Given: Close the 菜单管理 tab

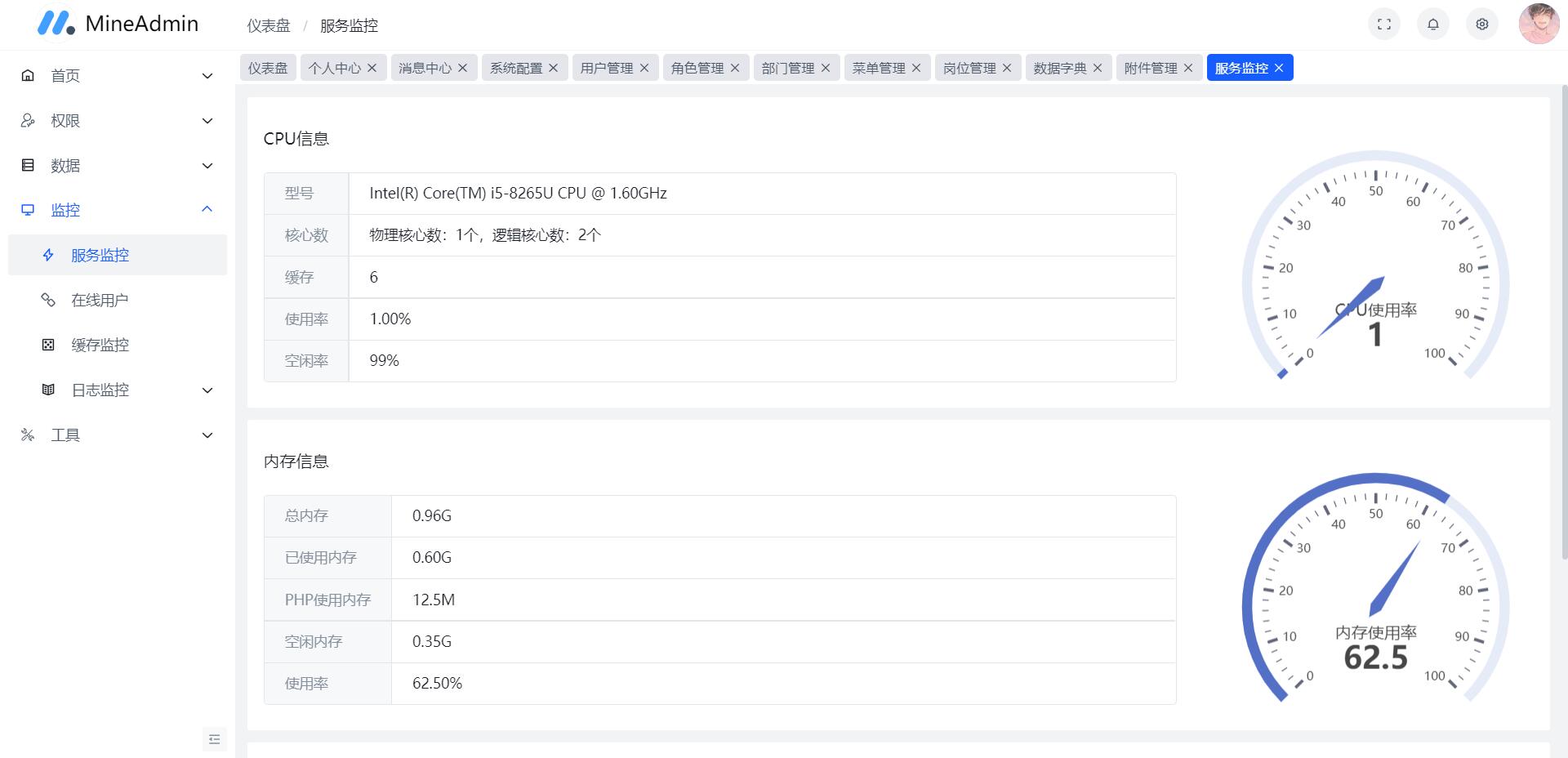Looking at the screenshot, I should (916, 68).
